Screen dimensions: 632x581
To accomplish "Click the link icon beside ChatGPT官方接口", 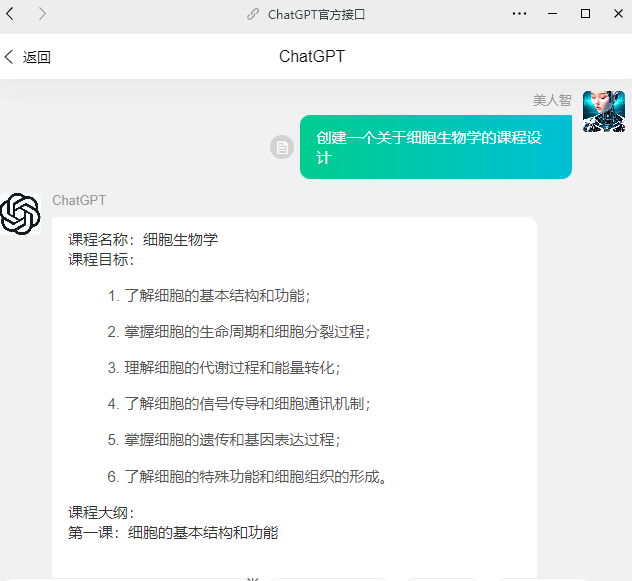I will 253,14.
